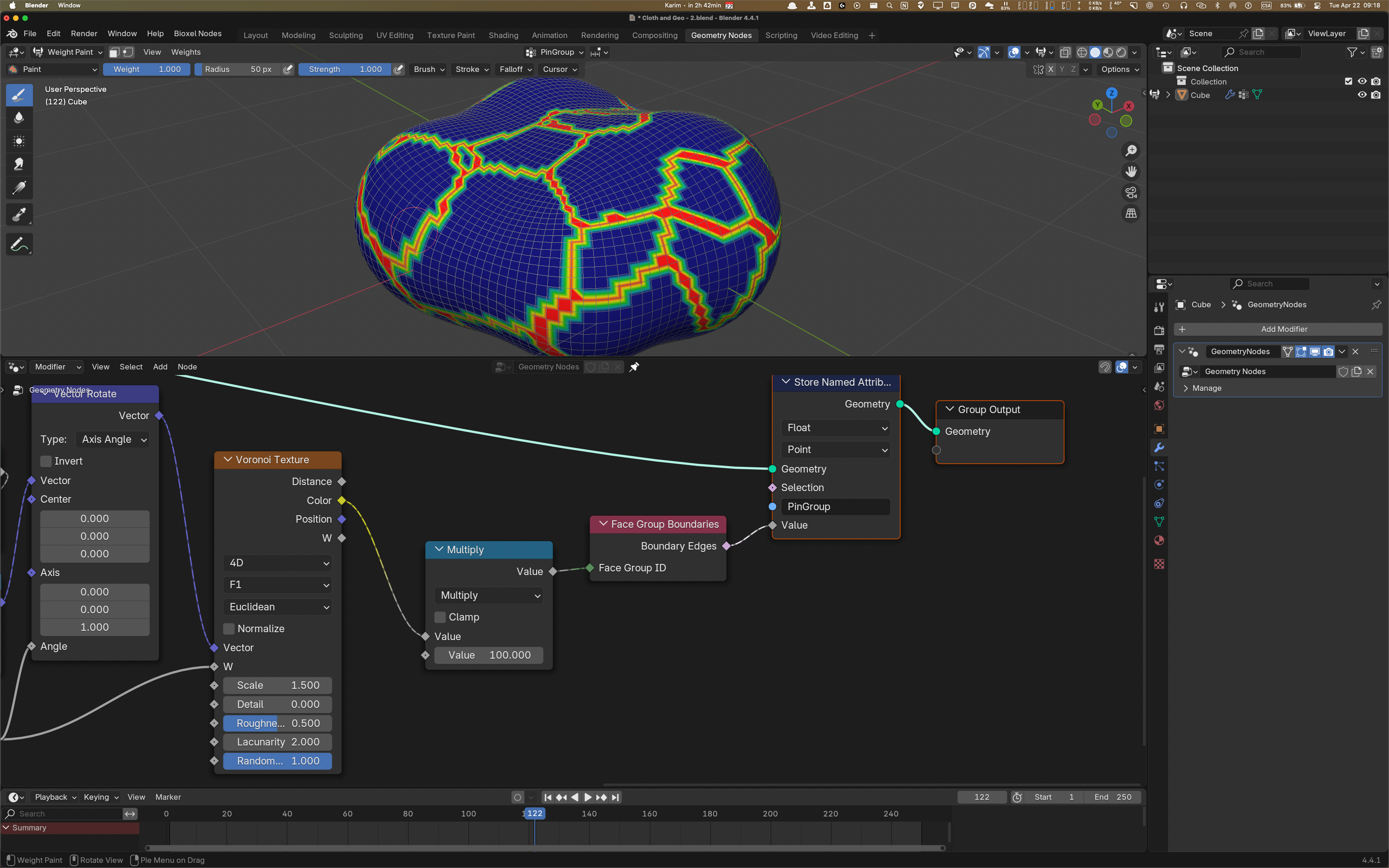Click the Add Modifier button
The height and width of the screenshot is (868, 1389).
click(x=1278, y=330)
